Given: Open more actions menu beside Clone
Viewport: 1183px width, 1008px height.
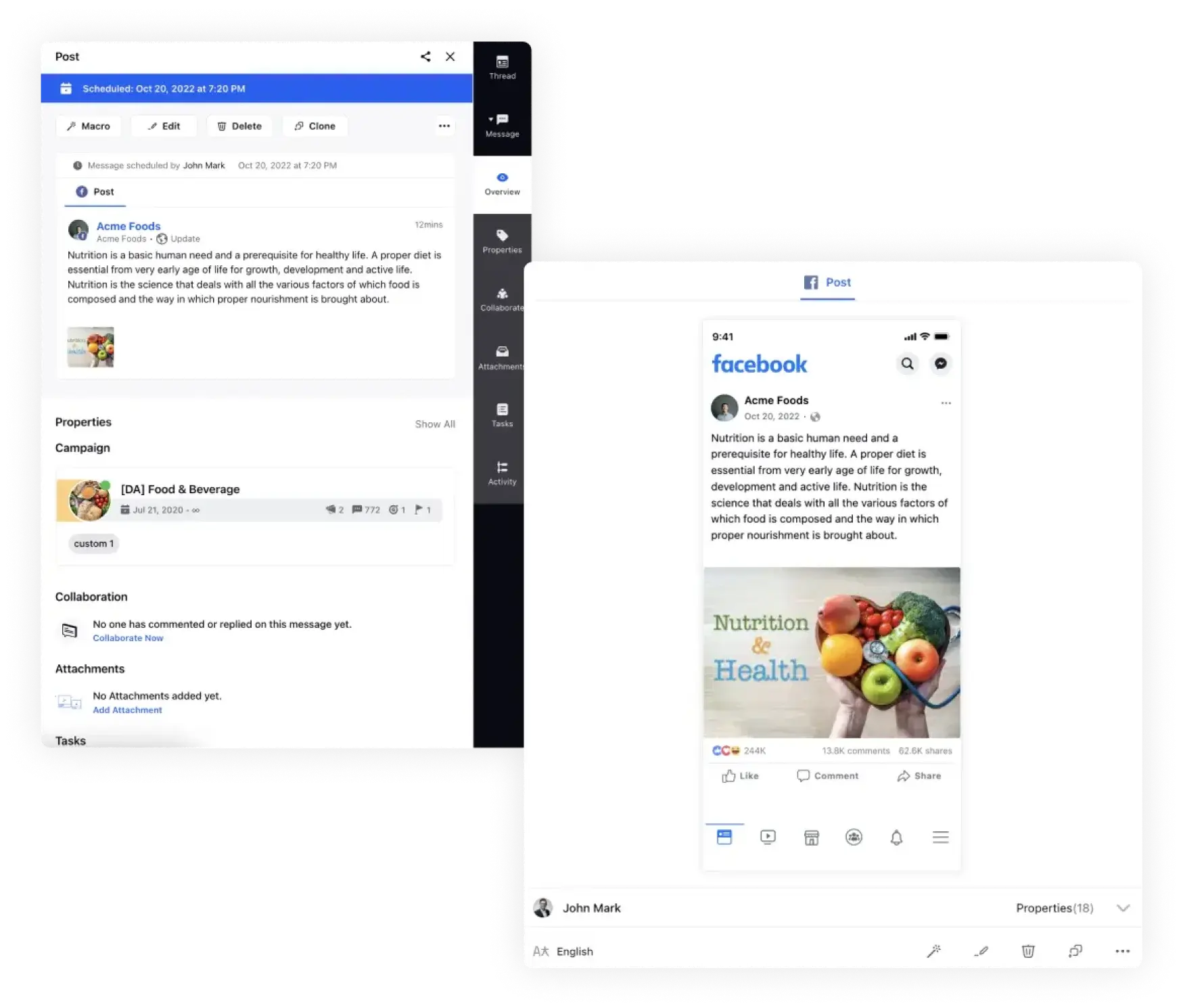Looking at the screenshot, I should click(444, 126).
